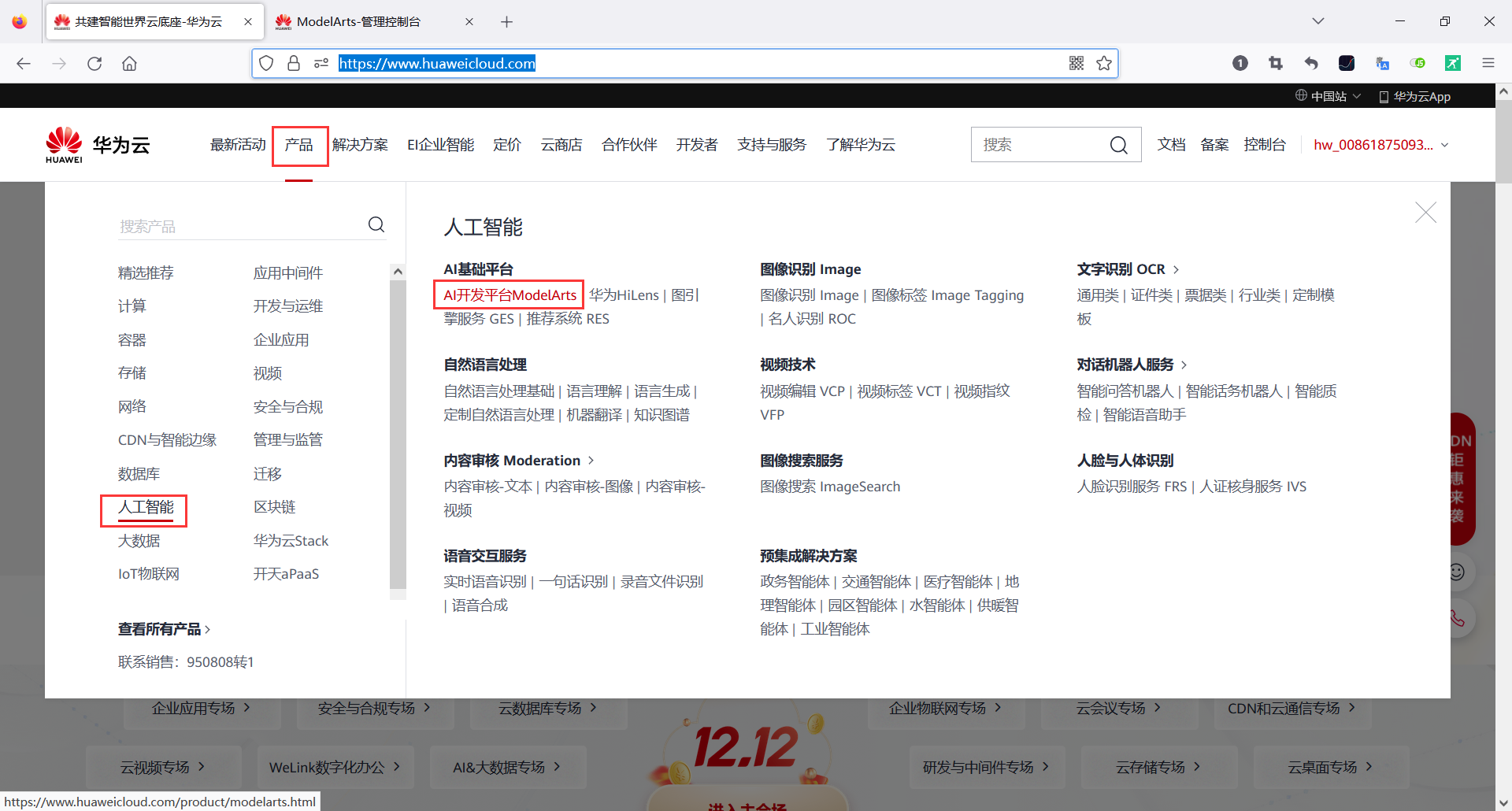Open the tracking protection shield icon

(x=266, y=63)
